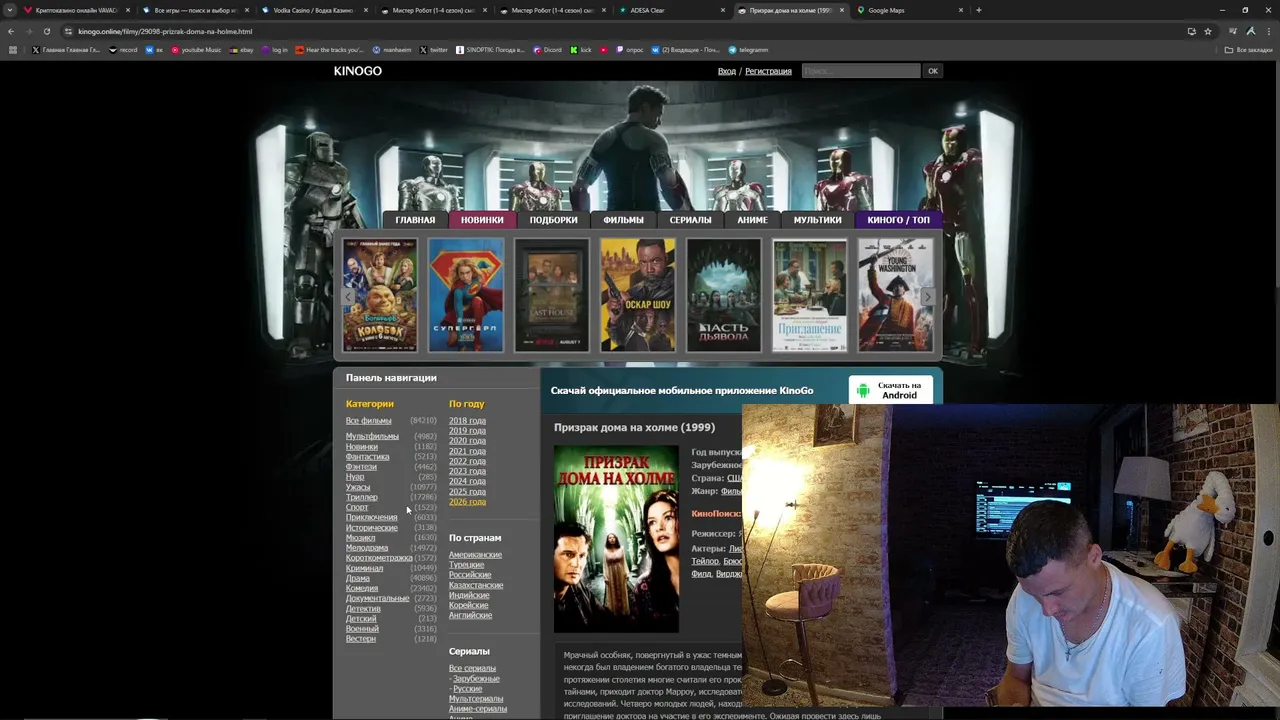This screenshot has width=1280, height=720.
Task: Slide the poster carousel right with arrow
Action: [x=927, y=297]
